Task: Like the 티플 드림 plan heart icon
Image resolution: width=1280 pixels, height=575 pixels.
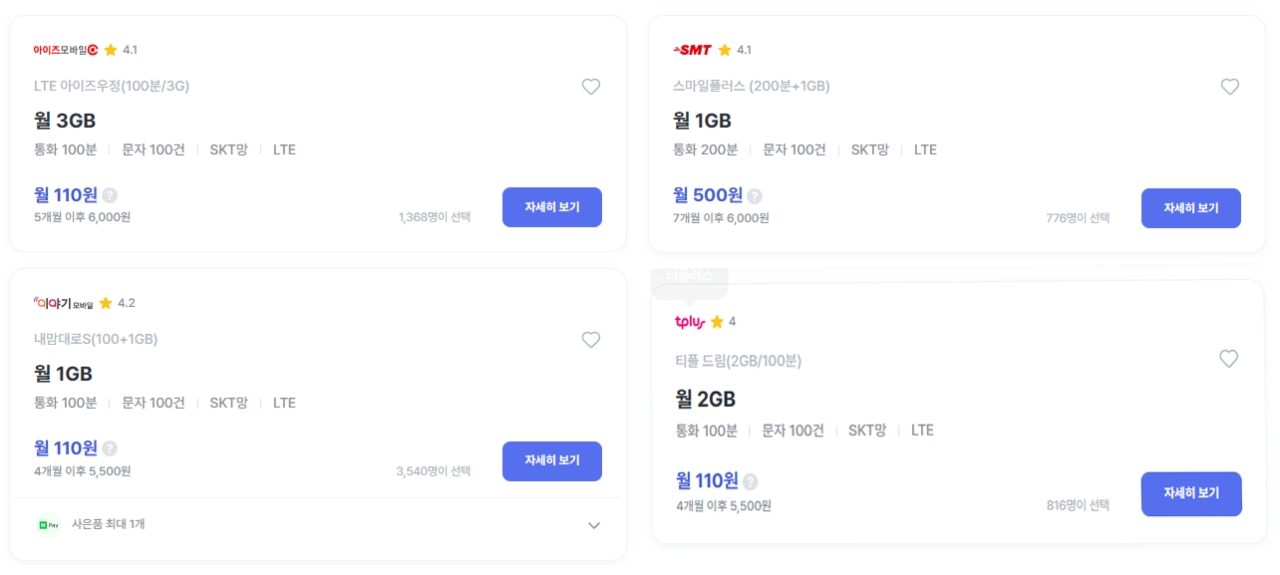Action: click(x=1229, y=358)
